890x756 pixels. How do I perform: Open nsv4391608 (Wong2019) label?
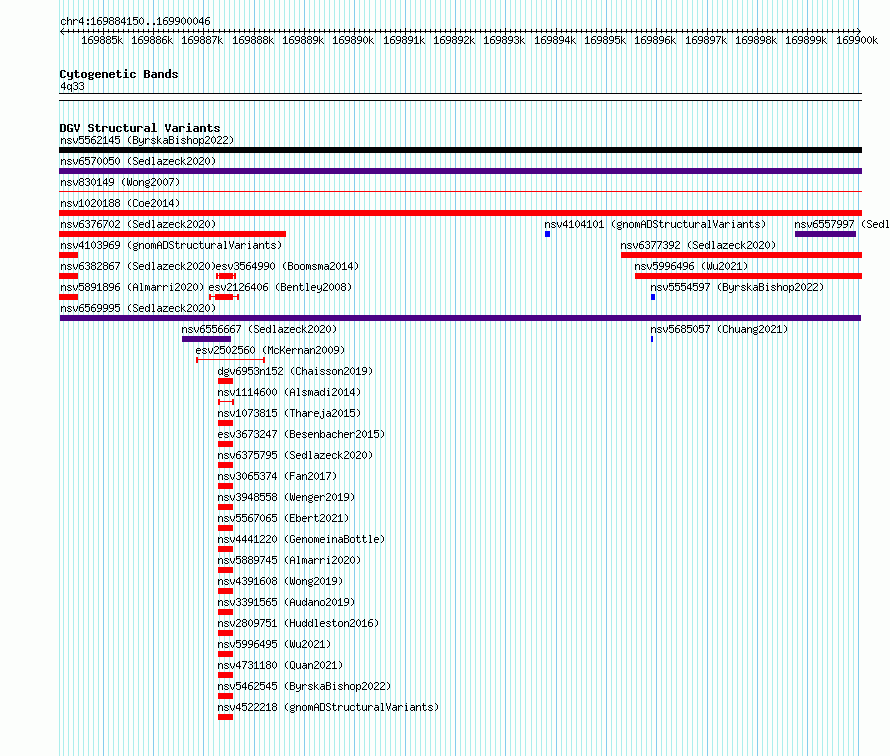coord(280,581)
